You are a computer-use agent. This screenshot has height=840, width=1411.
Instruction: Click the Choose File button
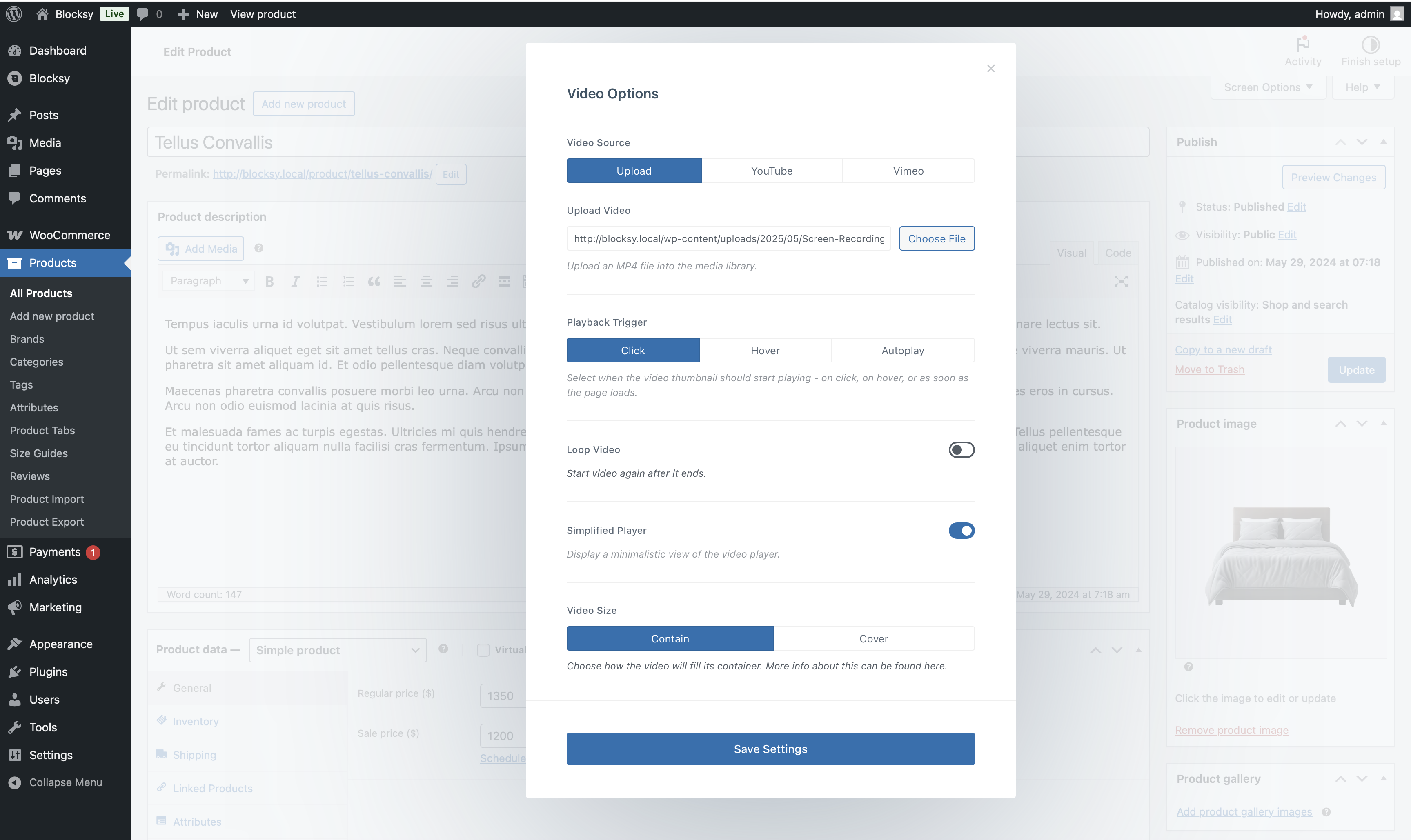click(937, 239)
